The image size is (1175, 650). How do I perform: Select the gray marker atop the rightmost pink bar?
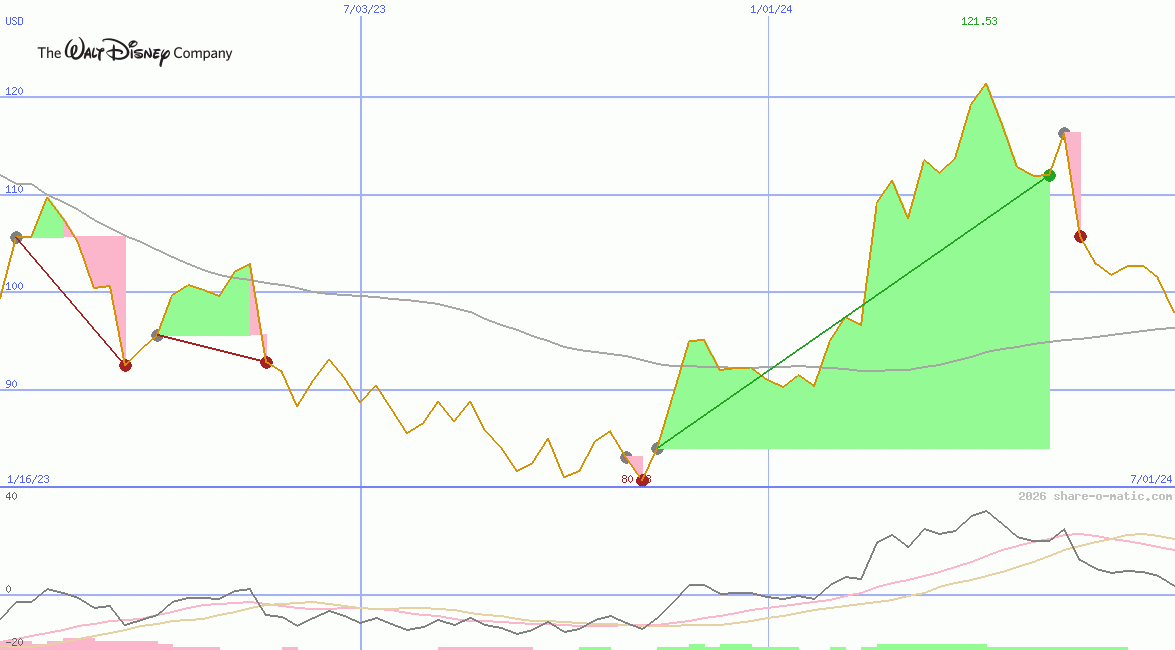click(1064, 133)
